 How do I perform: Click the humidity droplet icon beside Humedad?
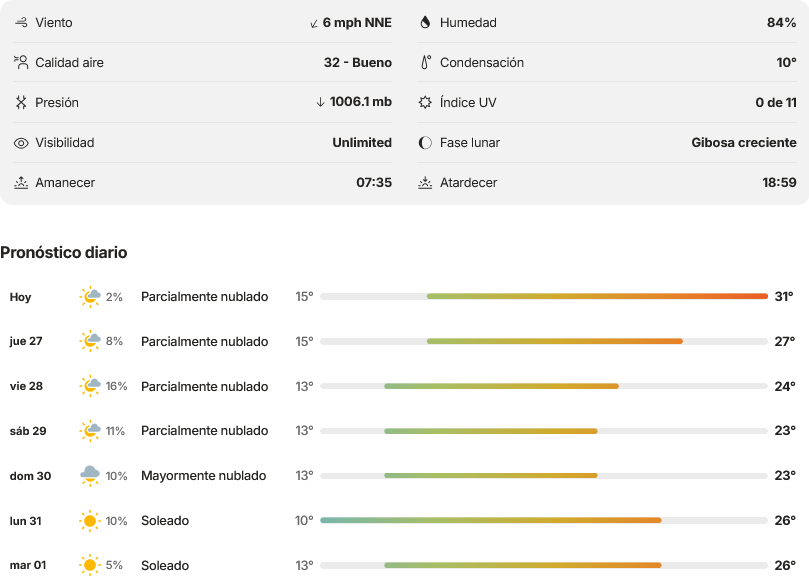425,22
